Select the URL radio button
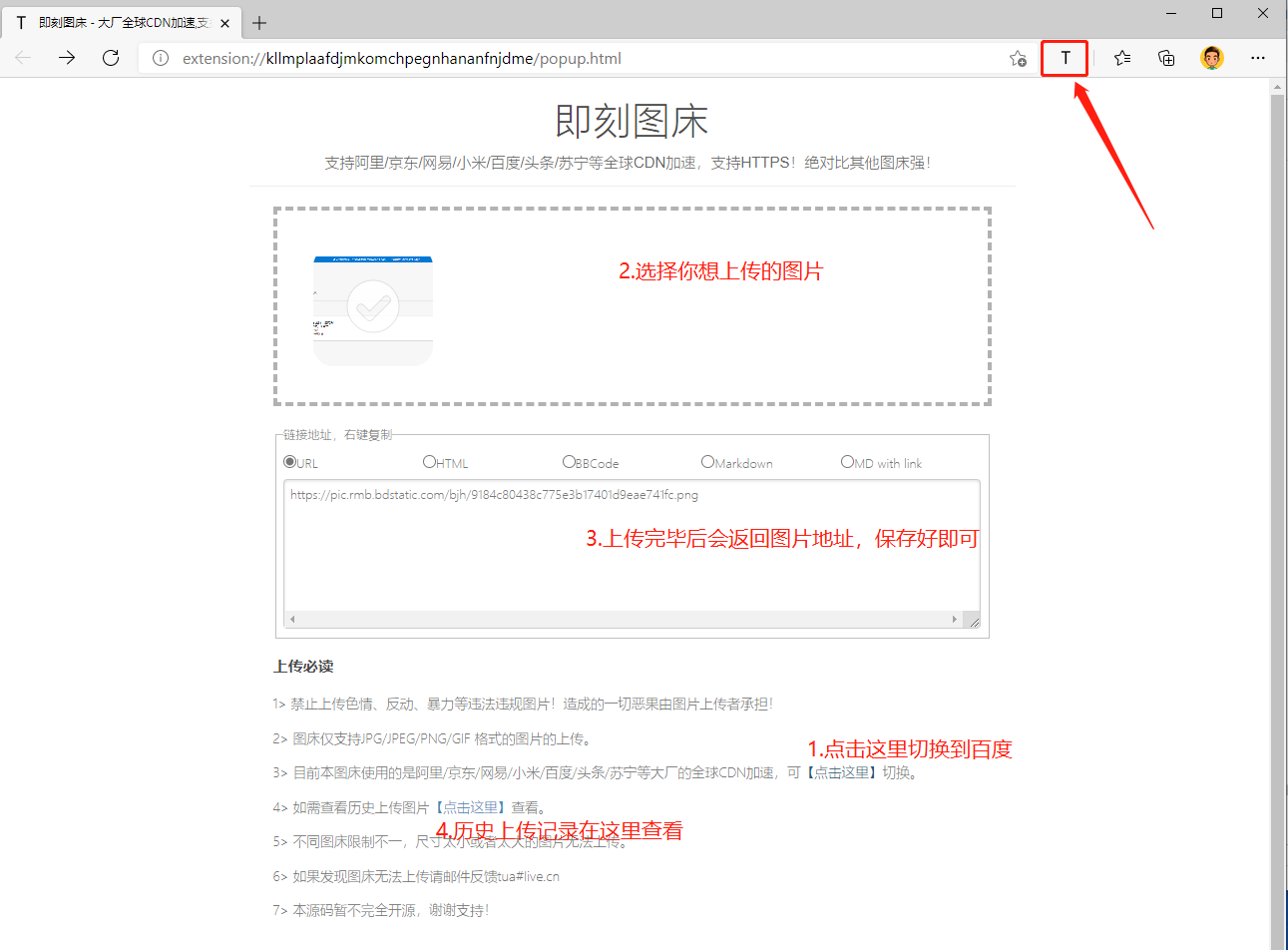The image size is (1288, 950). pos(290,462)
